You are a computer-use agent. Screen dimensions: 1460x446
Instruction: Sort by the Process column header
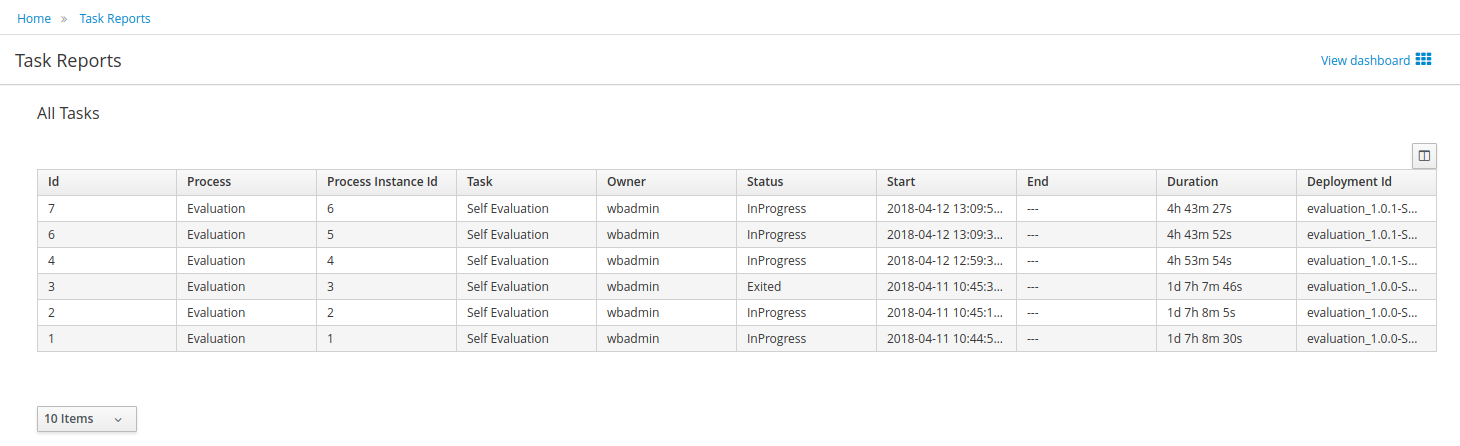[209, 182]
